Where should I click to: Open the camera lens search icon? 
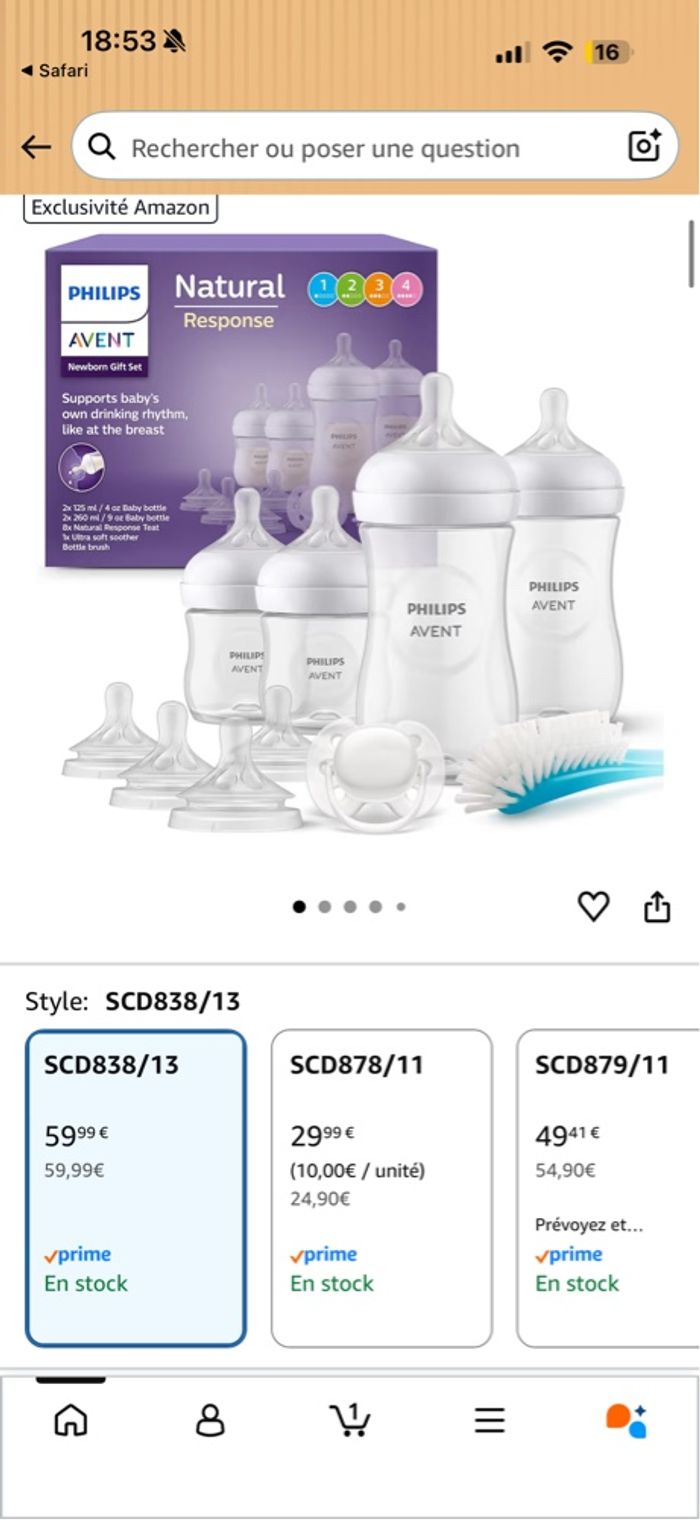coord(645,146)
